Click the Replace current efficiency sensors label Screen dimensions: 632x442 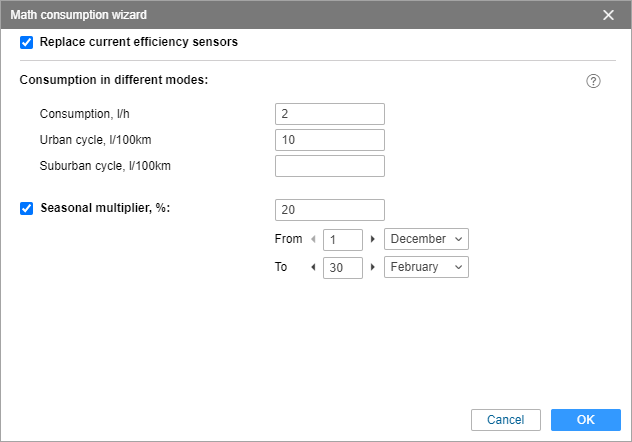pos(139,42)
